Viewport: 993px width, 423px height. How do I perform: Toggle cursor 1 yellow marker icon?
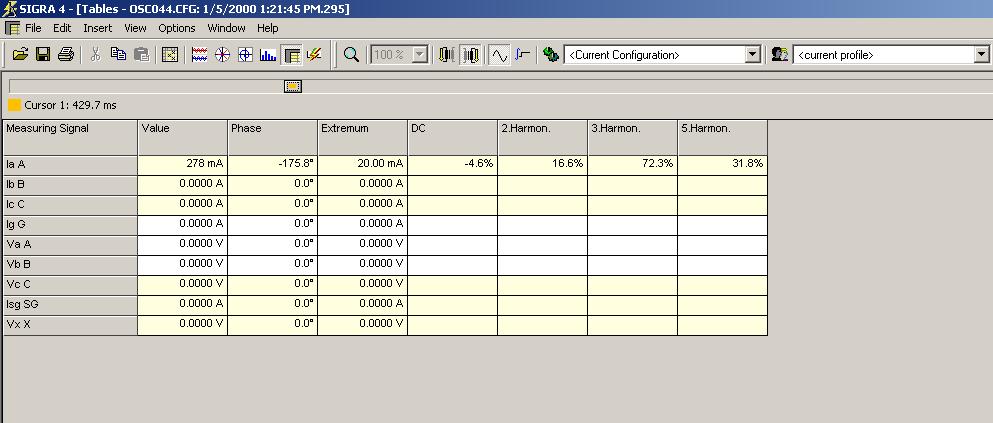tap(447, 54)
